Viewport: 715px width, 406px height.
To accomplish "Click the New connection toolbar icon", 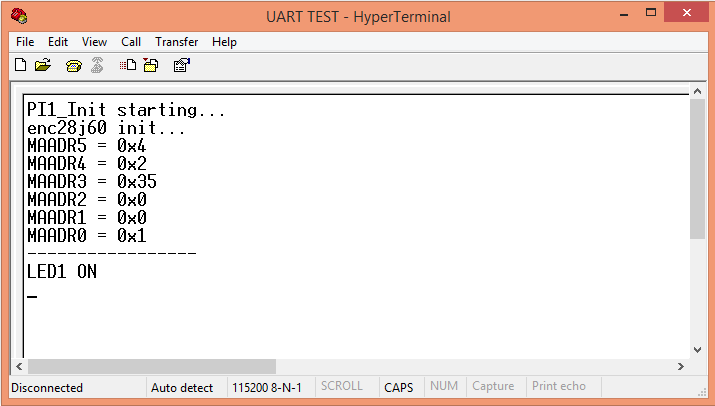I will coord(20,65).
